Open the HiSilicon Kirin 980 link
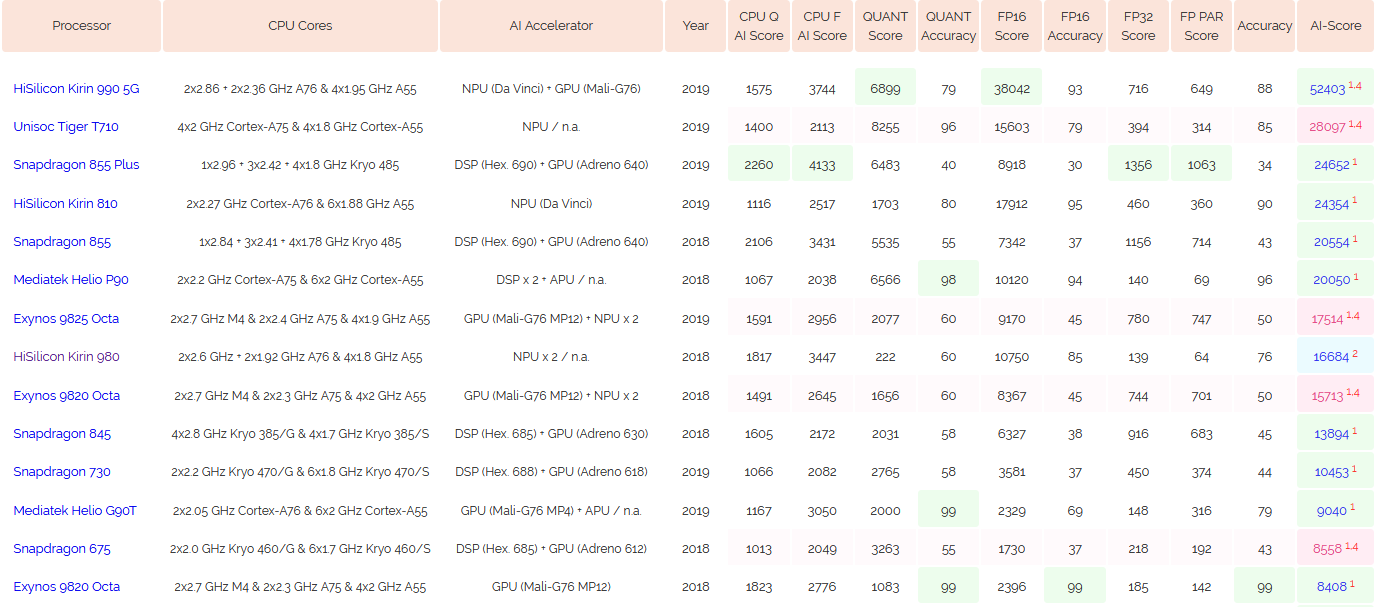 click(66, 357)
